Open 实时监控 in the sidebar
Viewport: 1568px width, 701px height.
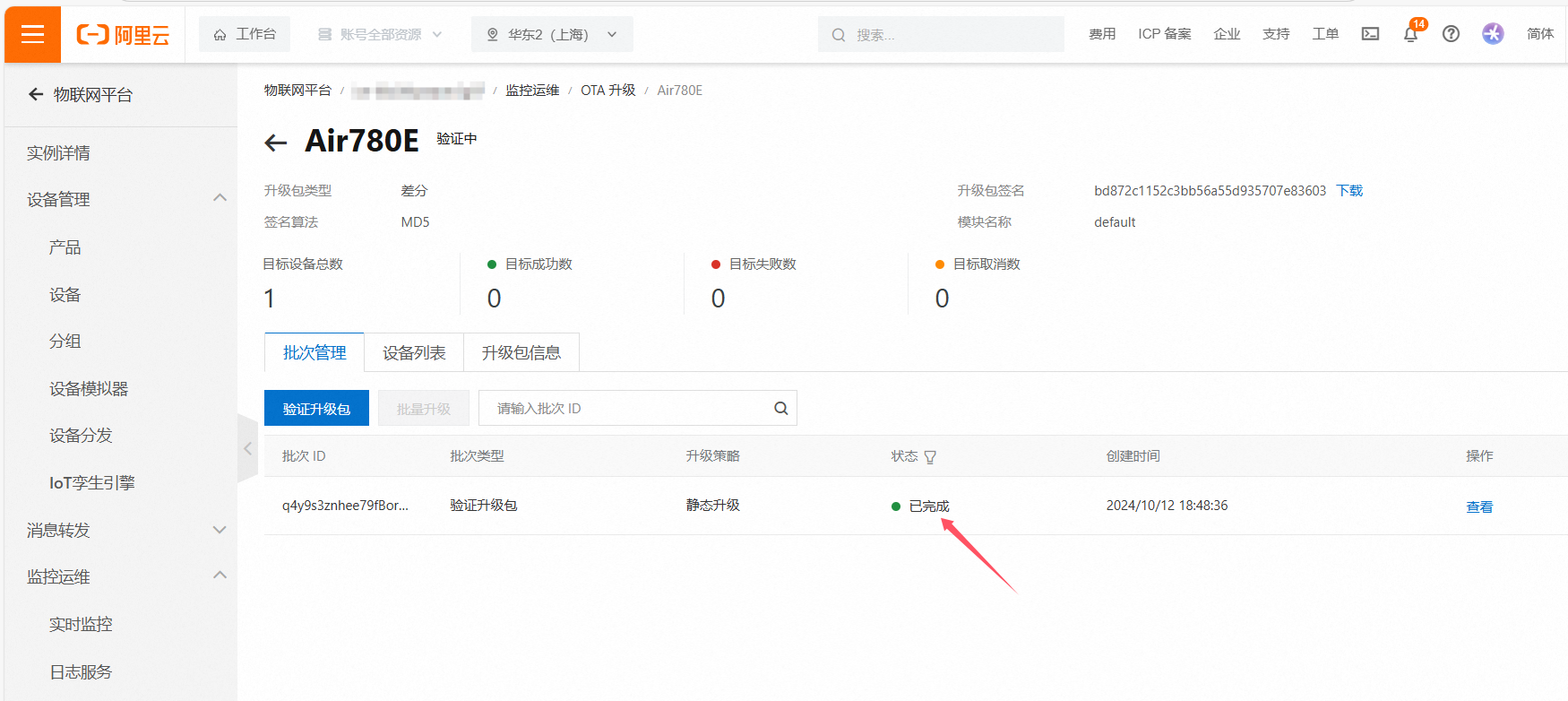coord(81,625)
